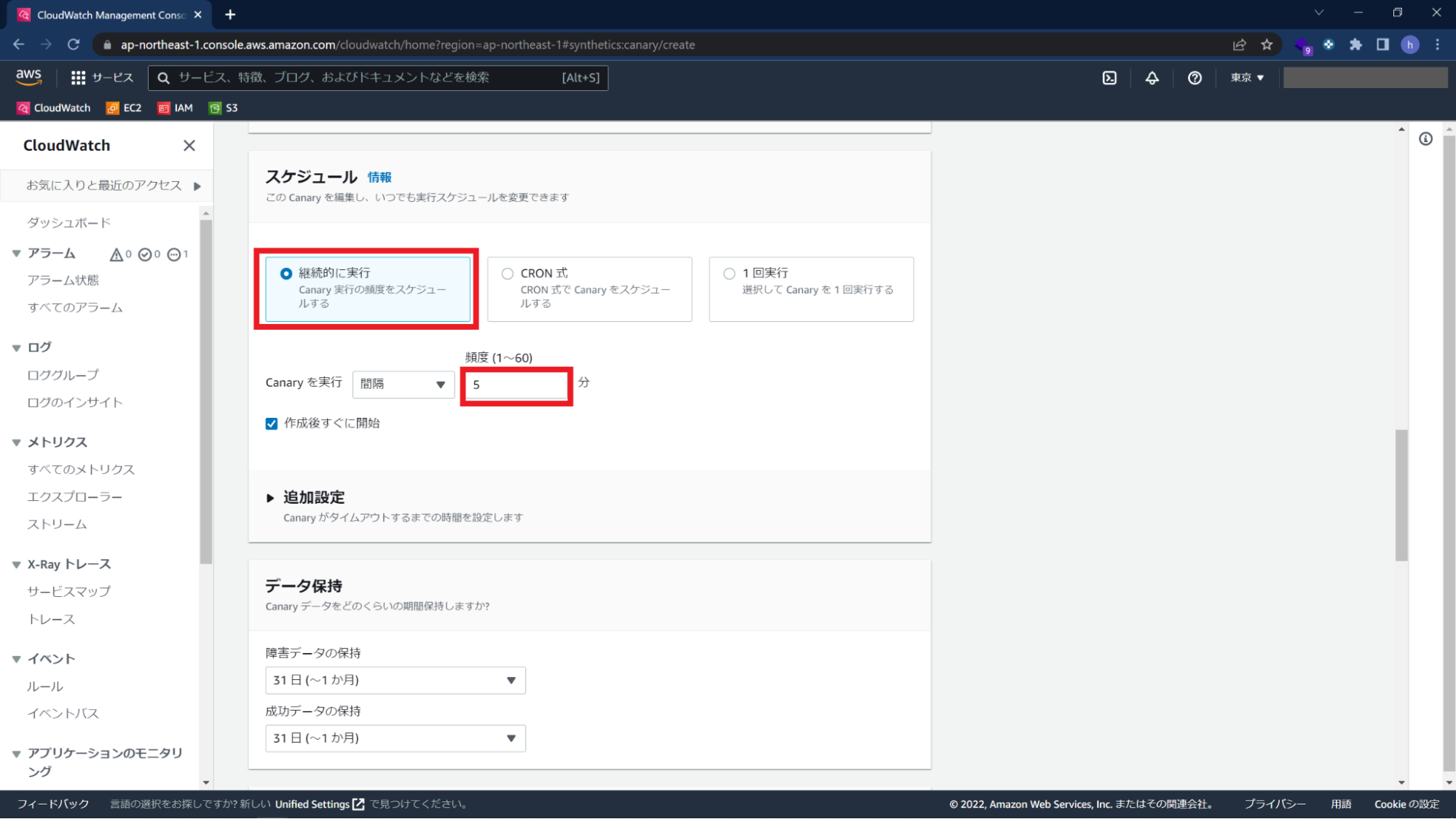Click the sidebar scrollbar down arrow
This screenshot has height=819, width=1456.
click(206, 783)
